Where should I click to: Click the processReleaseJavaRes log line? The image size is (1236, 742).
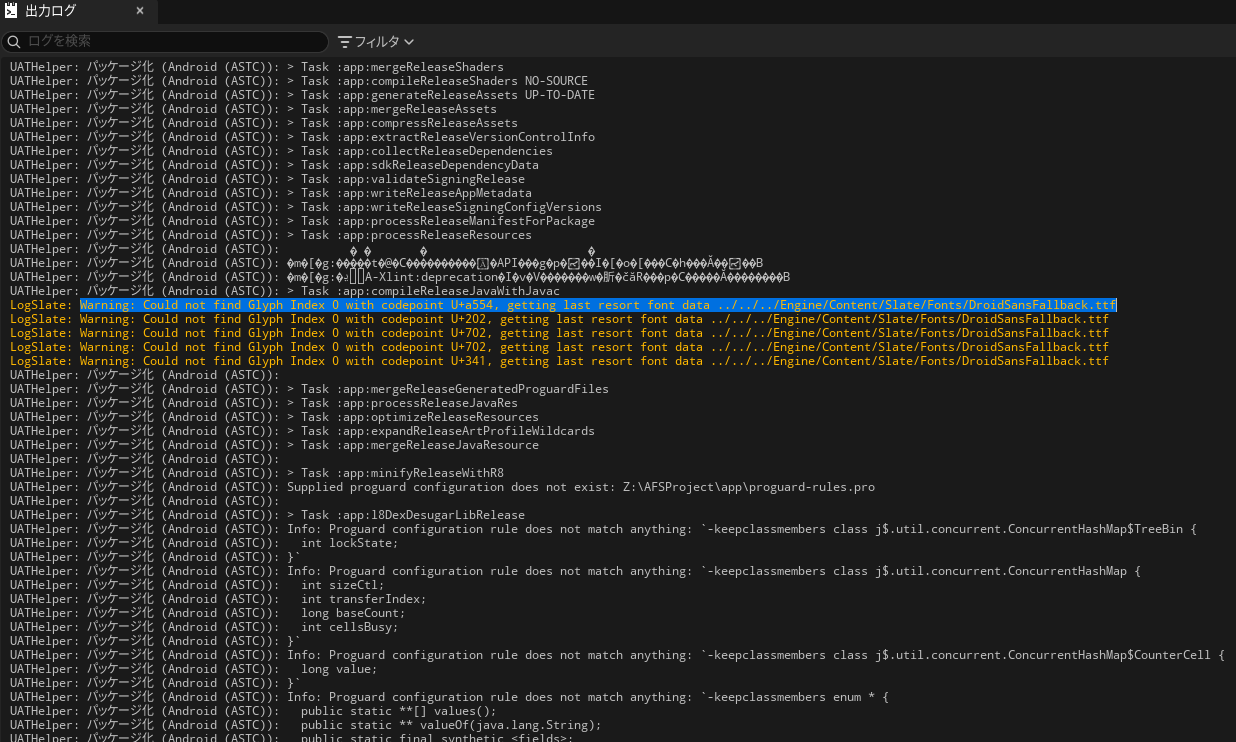pyautogui.click(x=264, y=403)
